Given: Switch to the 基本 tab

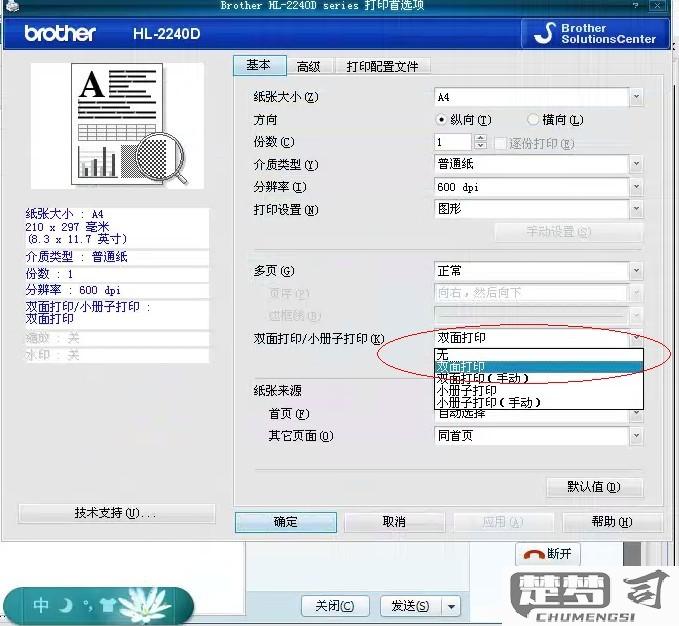Looking at the screenshot, I should 259,65.
